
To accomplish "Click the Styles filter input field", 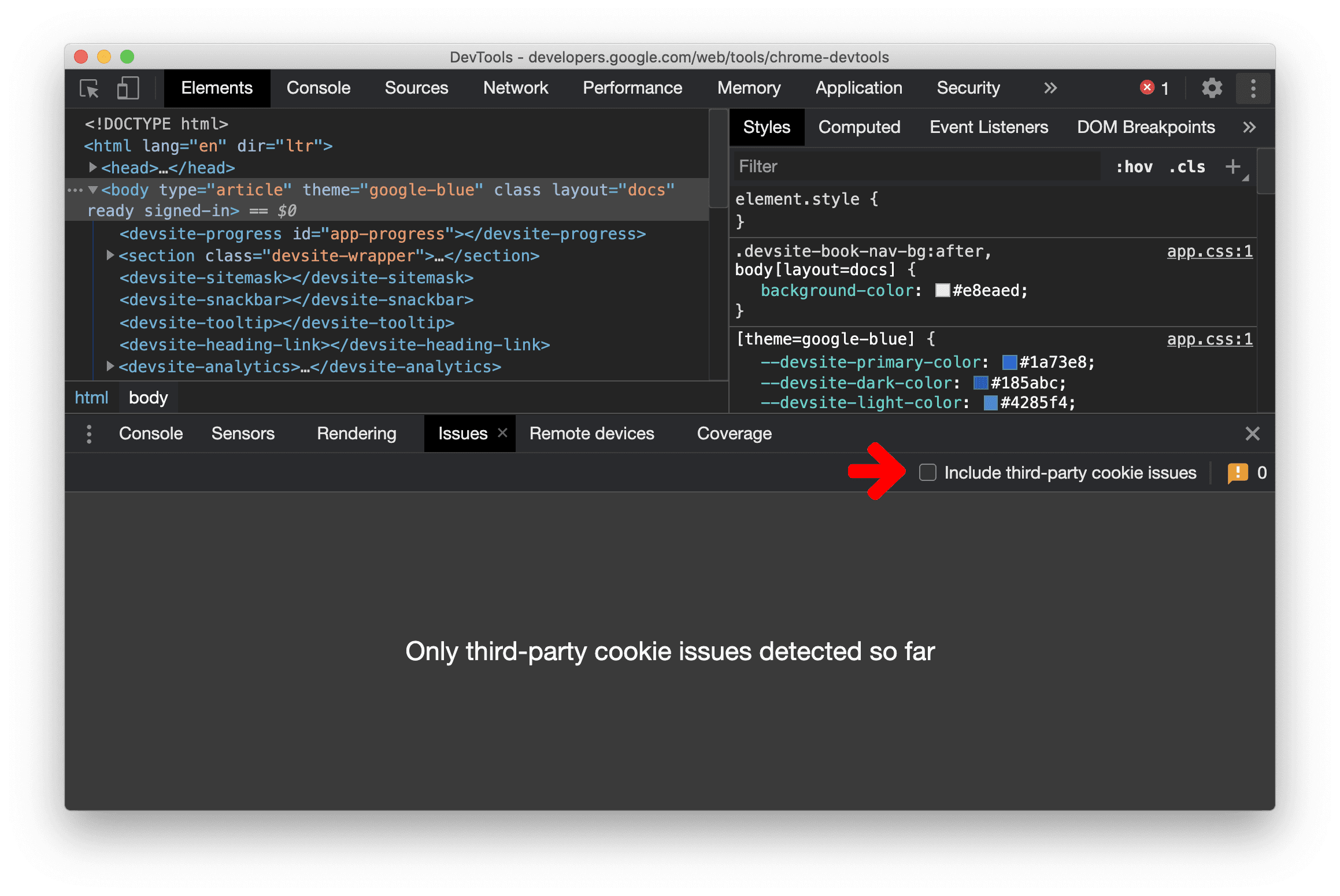I will [x=900, y=165].
